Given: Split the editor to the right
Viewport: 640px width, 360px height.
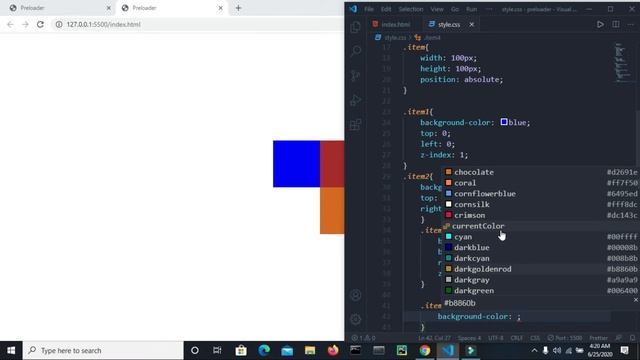Looking at the screenshot, I should pyautogui.click(x=616, y=24).
